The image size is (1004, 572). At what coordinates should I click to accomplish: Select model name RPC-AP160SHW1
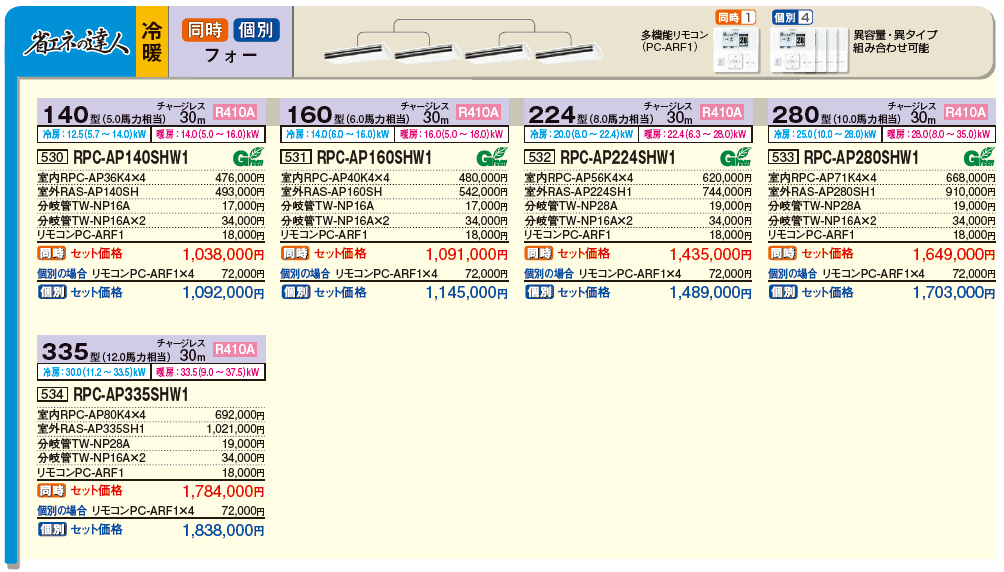click(x=375, y=158)
